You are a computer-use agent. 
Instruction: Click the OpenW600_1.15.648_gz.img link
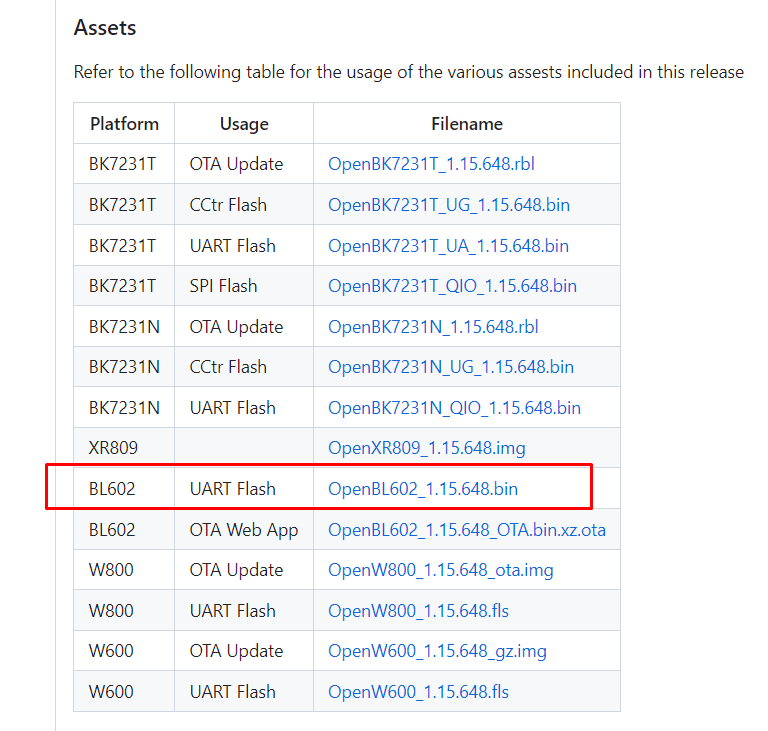click(437, 651)
